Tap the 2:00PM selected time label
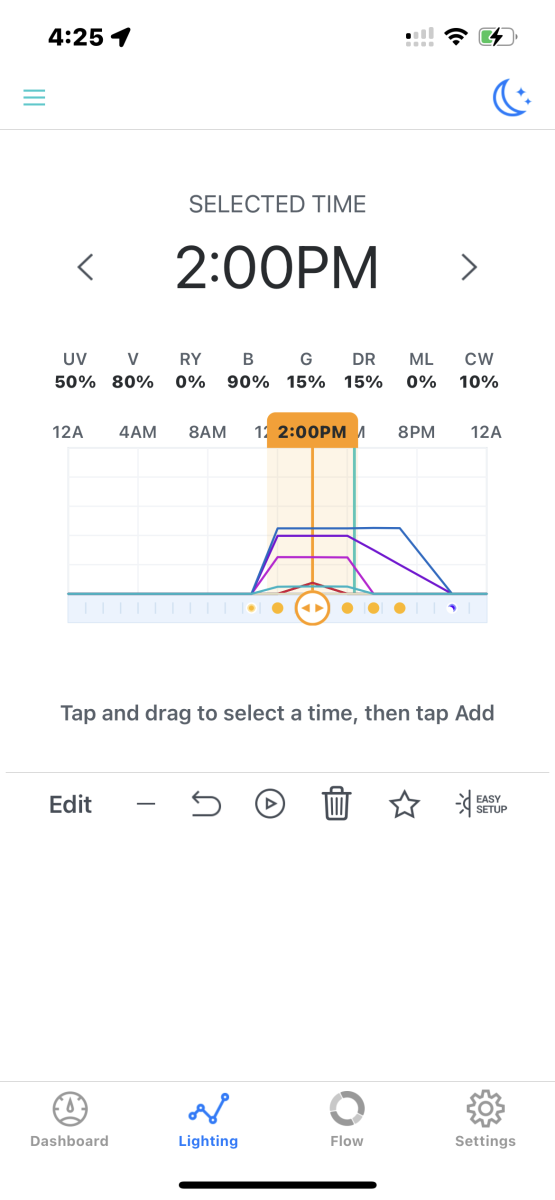 (x=277, y=267)
